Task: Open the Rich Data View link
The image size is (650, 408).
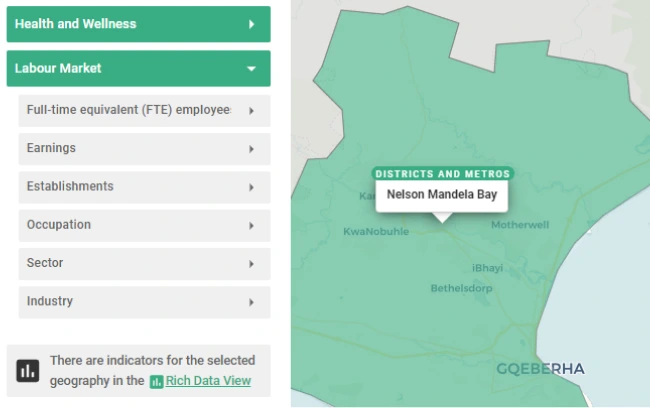Action: pyautogui.click(x=208, y=381)
